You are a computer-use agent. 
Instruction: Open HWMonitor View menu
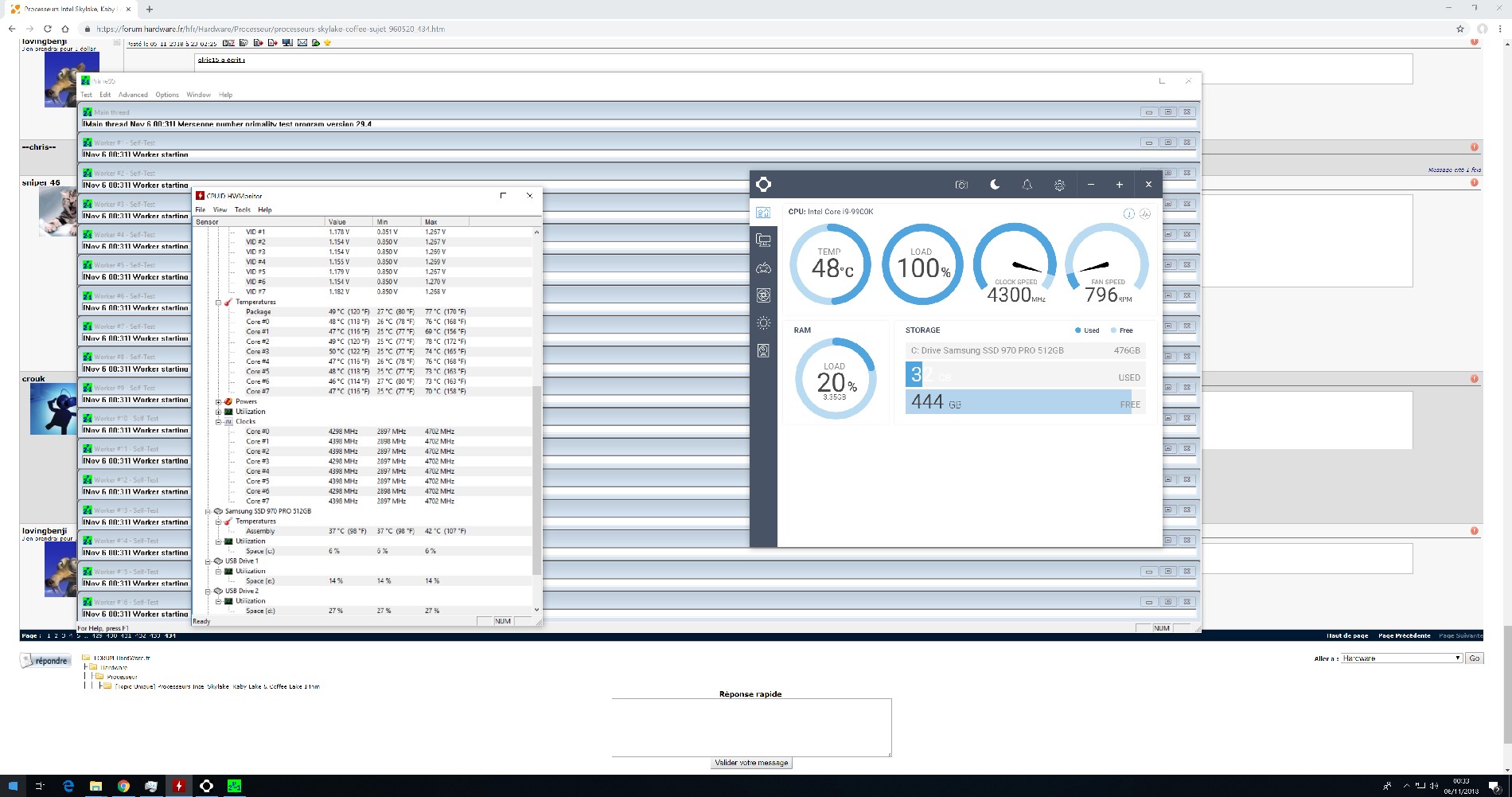(x=220, y=210)
